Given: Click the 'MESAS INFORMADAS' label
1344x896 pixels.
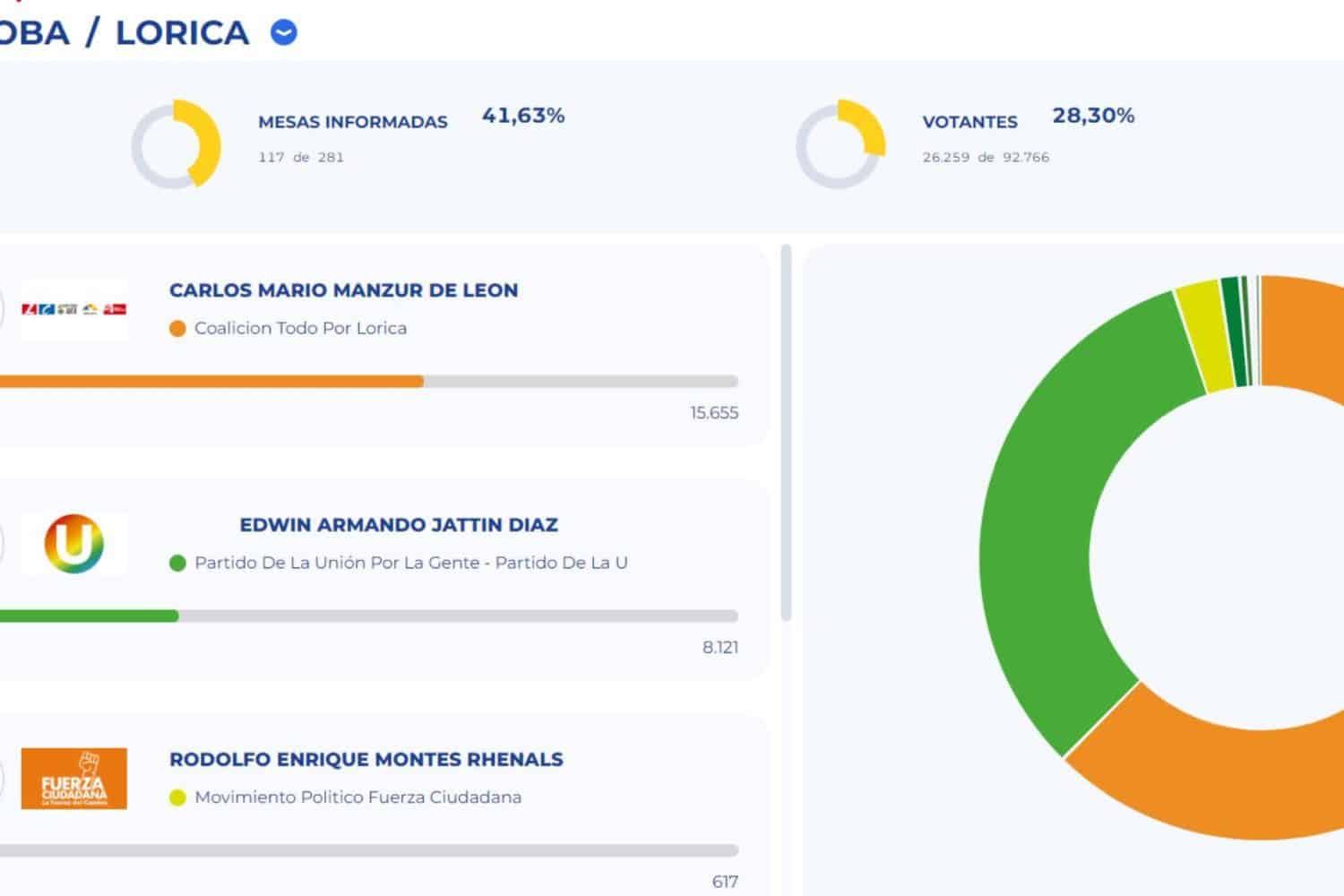Looking at the screenshot, I should point(353,123).
